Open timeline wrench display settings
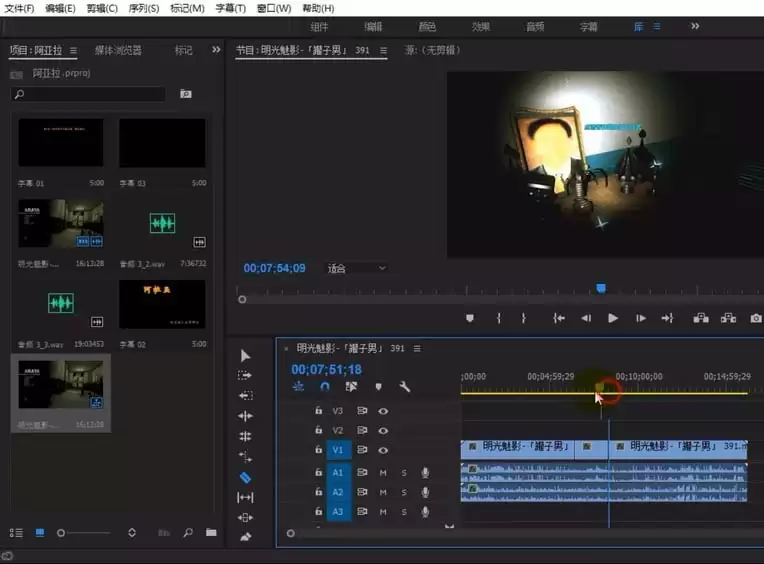Viewport: 764px width, 564px height. 405,387
